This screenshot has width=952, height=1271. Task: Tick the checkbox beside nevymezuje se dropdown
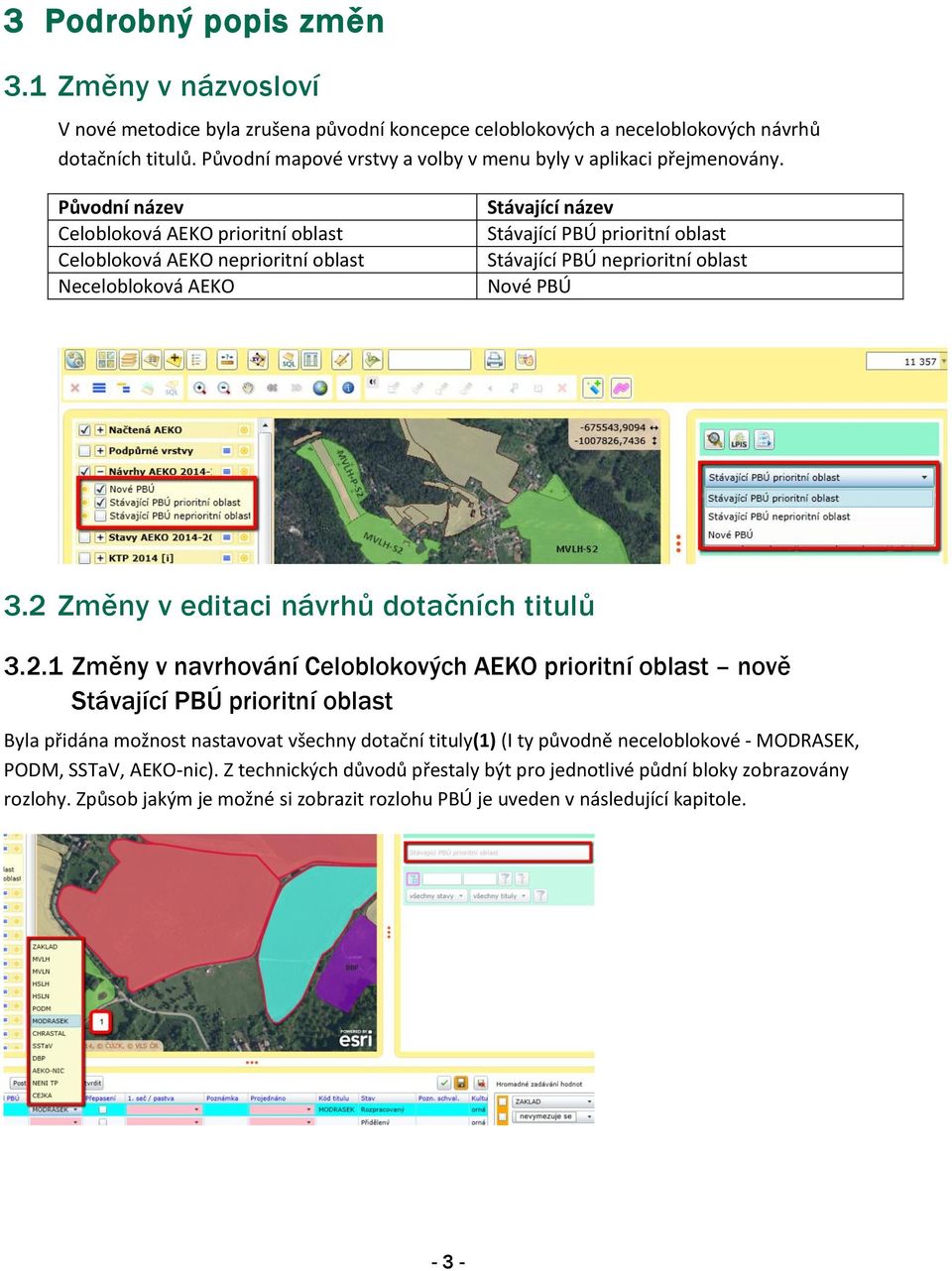tap(503, 1116)
